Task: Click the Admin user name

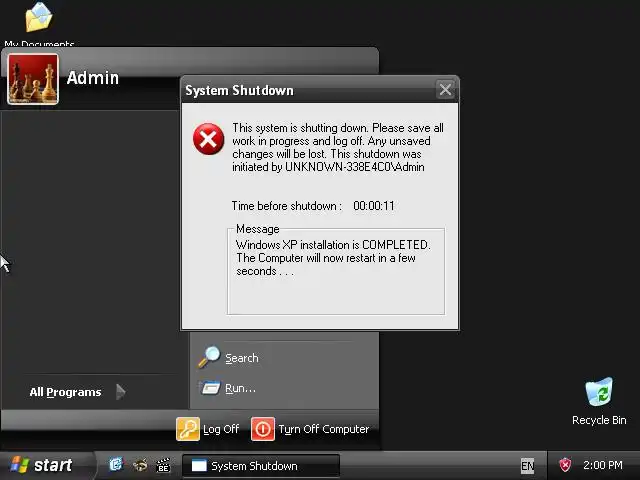Action: (x=93, y=78)
